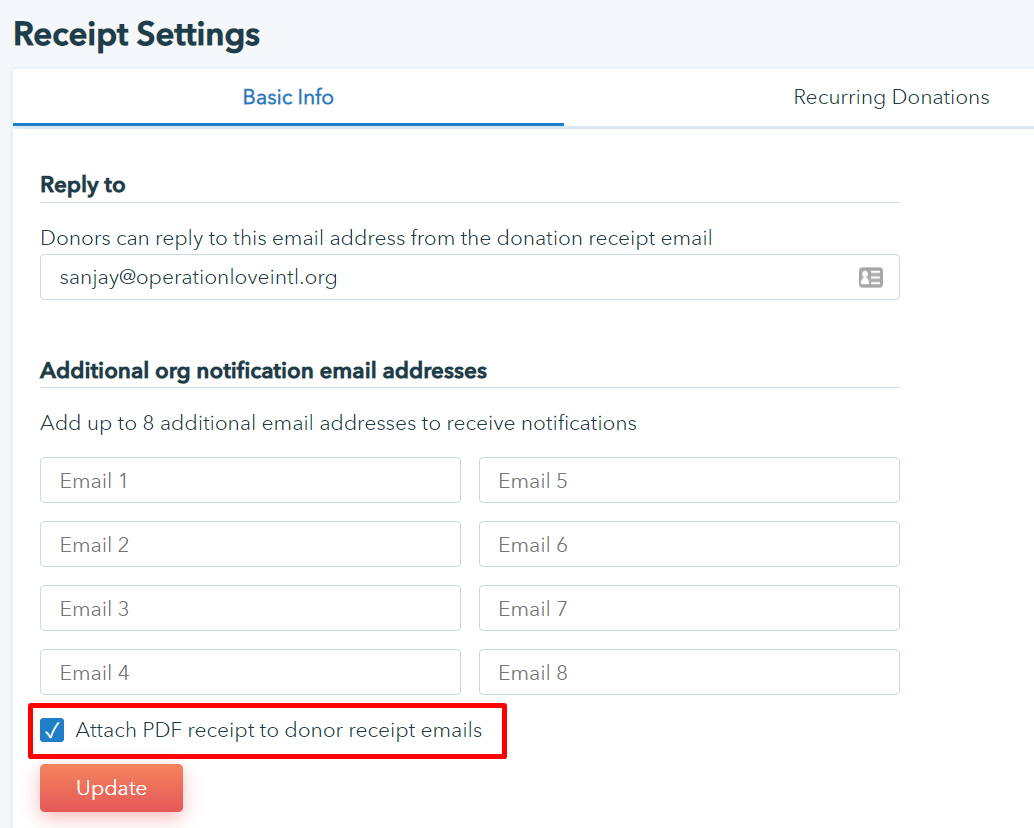Click into the Email 1 field
The height and width of the screenshot is (828, 1034).
pyautogui.click(x=250, y=481)
